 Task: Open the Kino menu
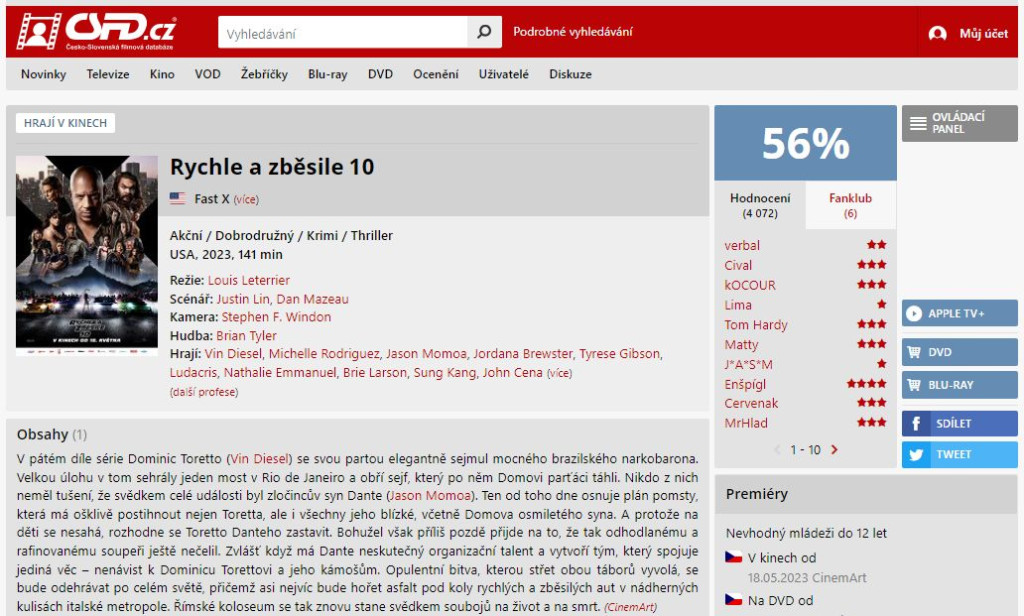[162, 74]
